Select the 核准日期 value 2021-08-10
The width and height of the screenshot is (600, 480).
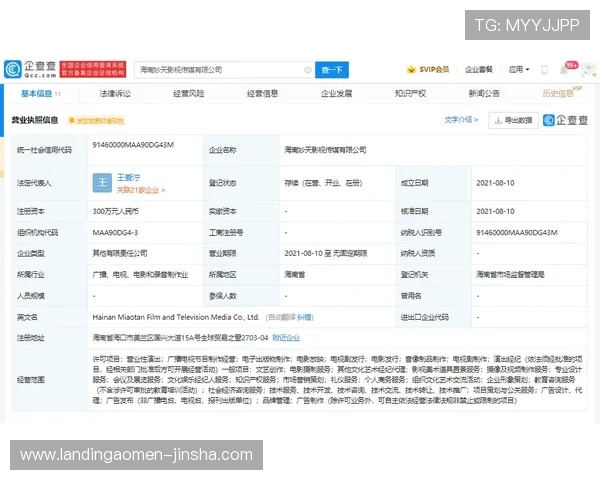click(495, 211)
